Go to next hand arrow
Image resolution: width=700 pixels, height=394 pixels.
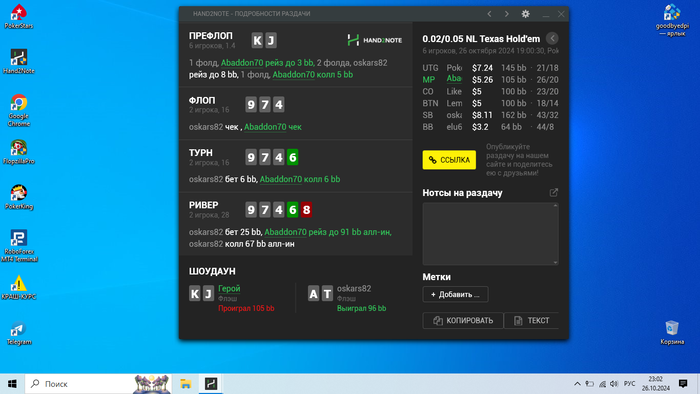pos(506,14)
